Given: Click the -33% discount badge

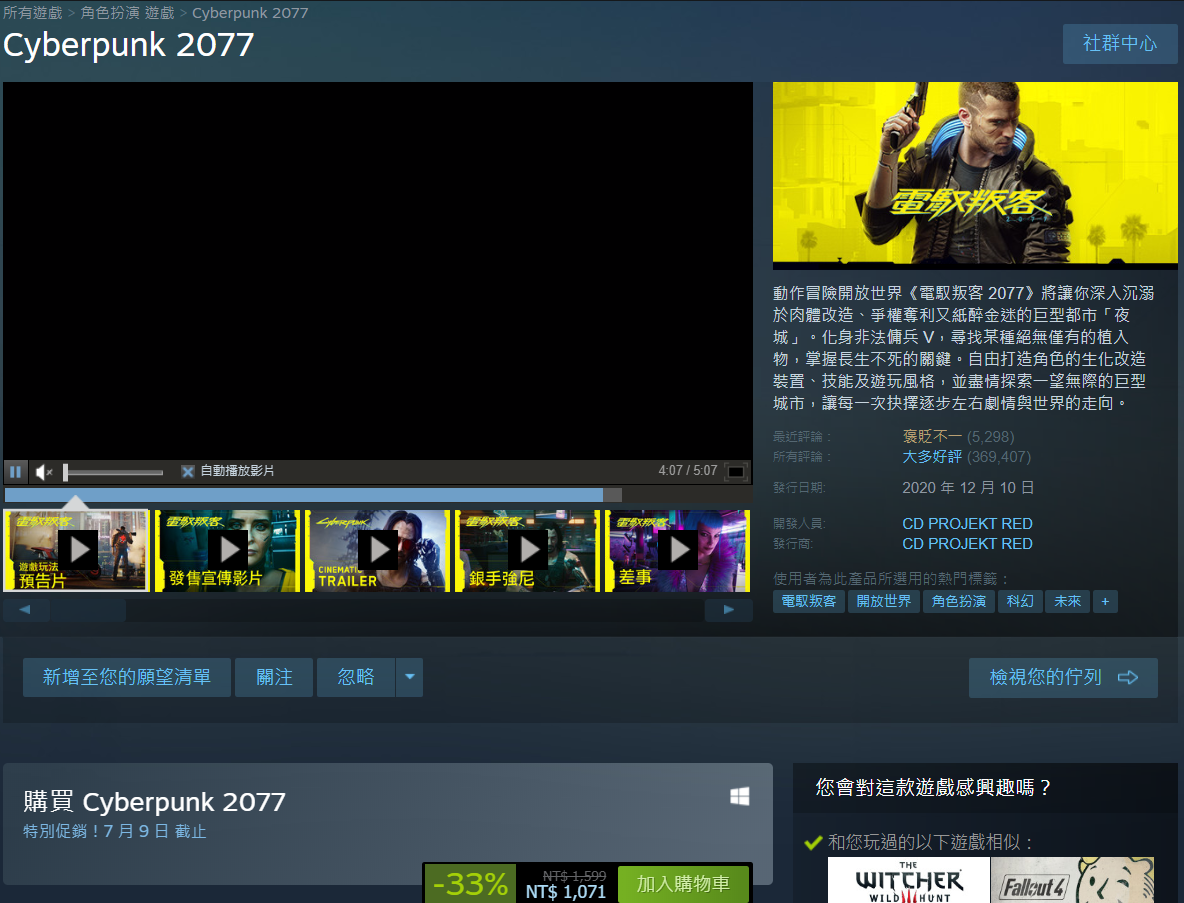Looking at the screenshot, I should click(470, 883).
